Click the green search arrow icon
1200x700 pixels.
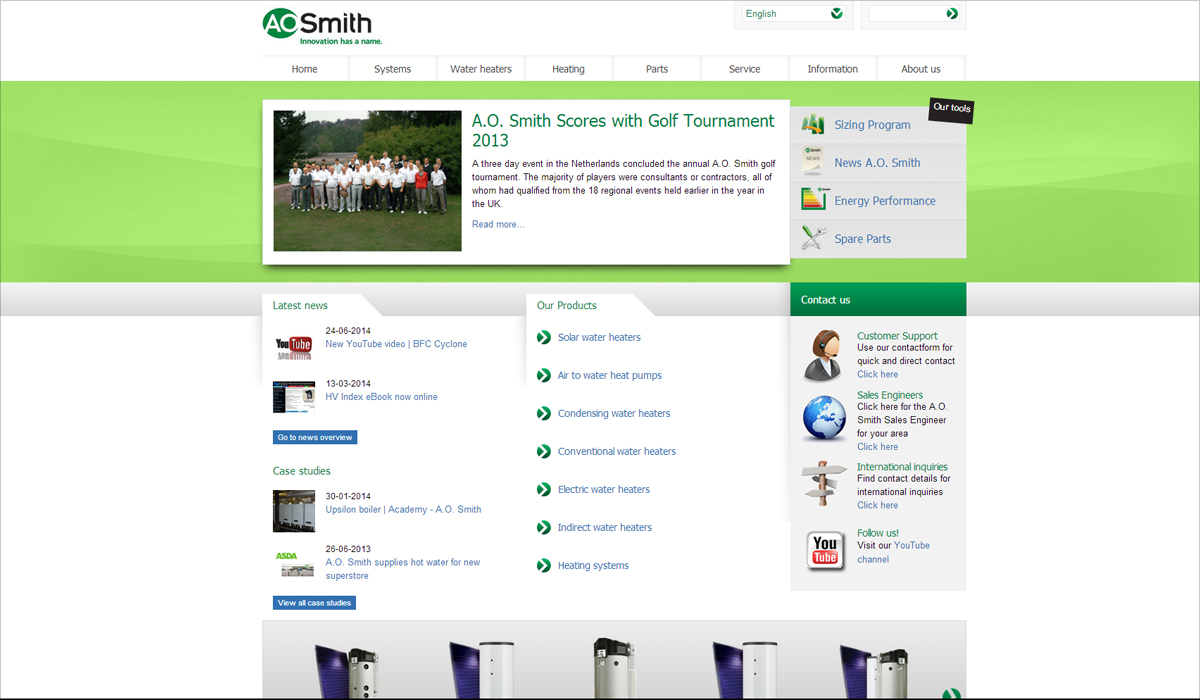[x=952, y=13]
